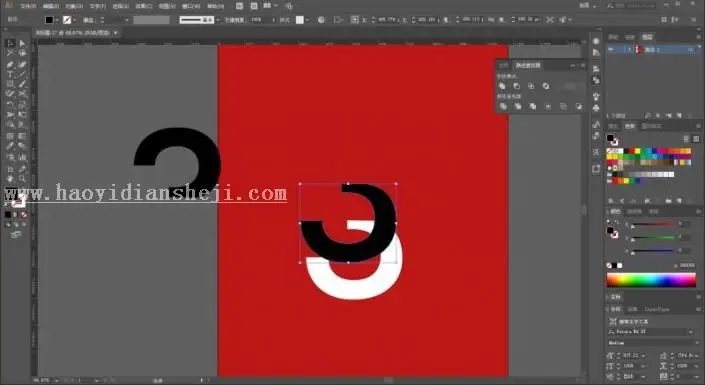
Task: Select the Type tool
Action: [x=10, y=74]
